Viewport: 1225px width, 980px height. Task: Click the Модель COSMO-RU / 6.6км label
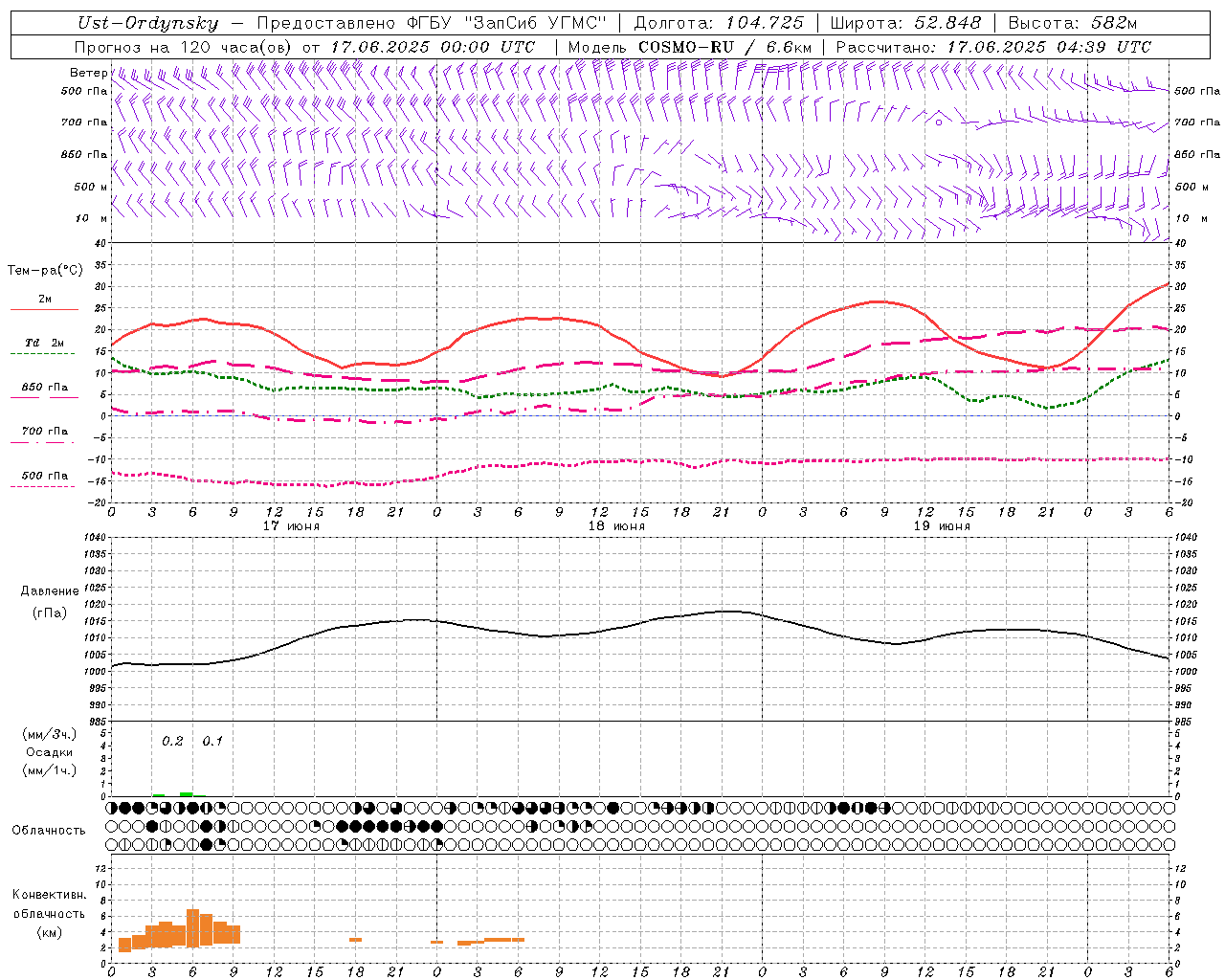[690, 47]
